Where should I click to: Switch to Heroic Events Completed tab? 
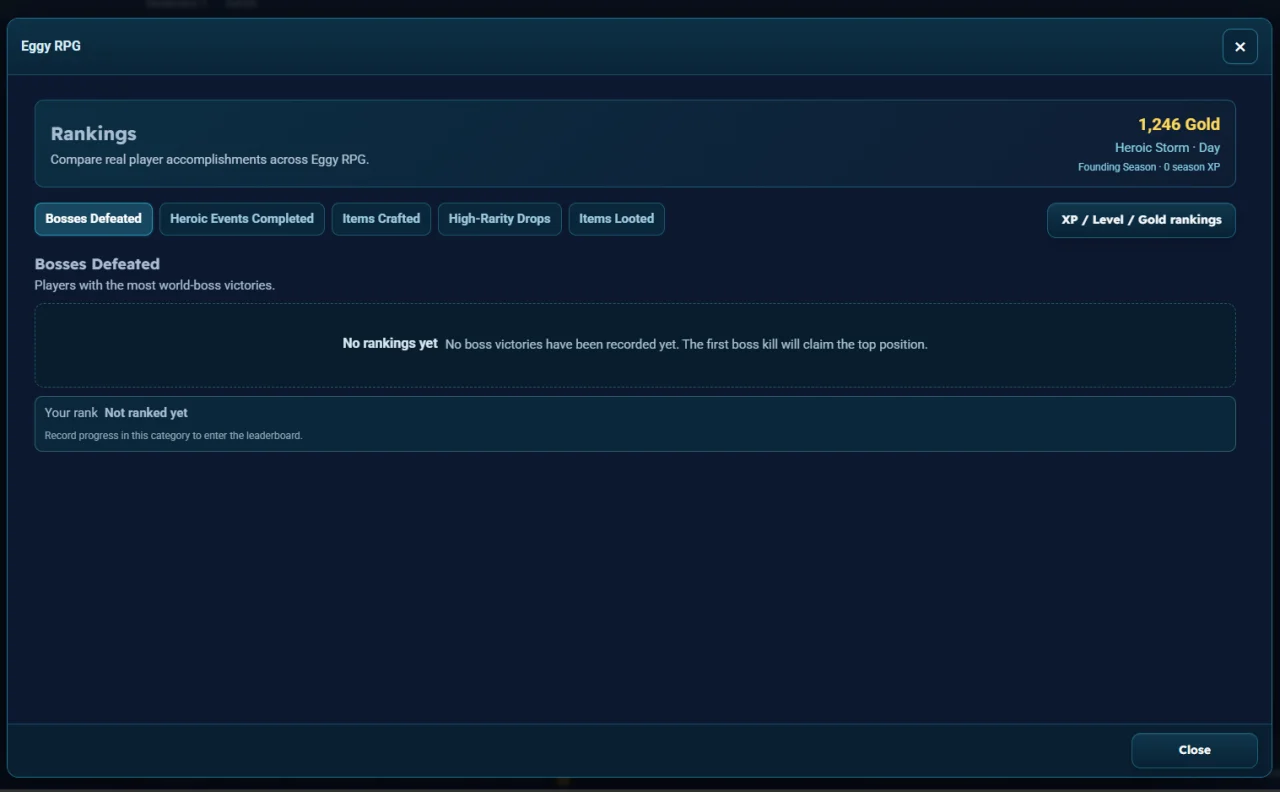242,219
